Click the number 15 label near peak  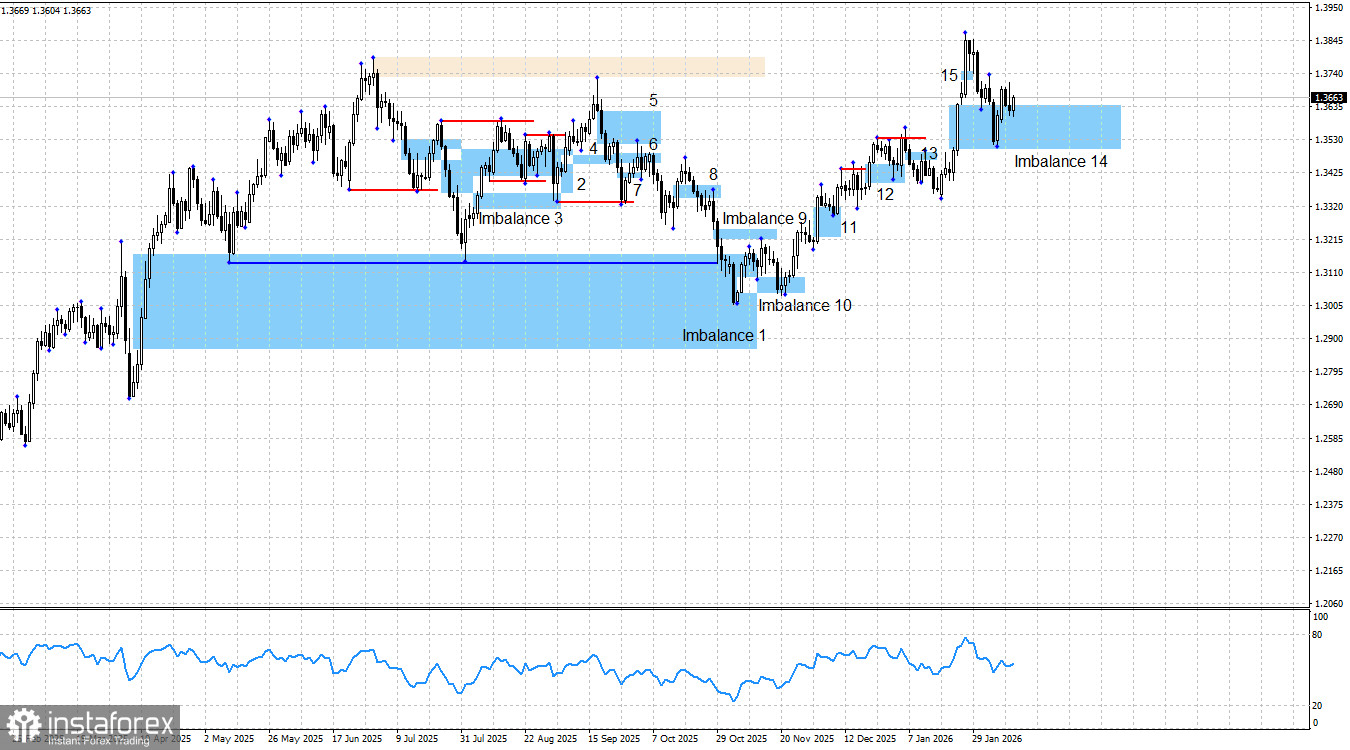(949, 76)
